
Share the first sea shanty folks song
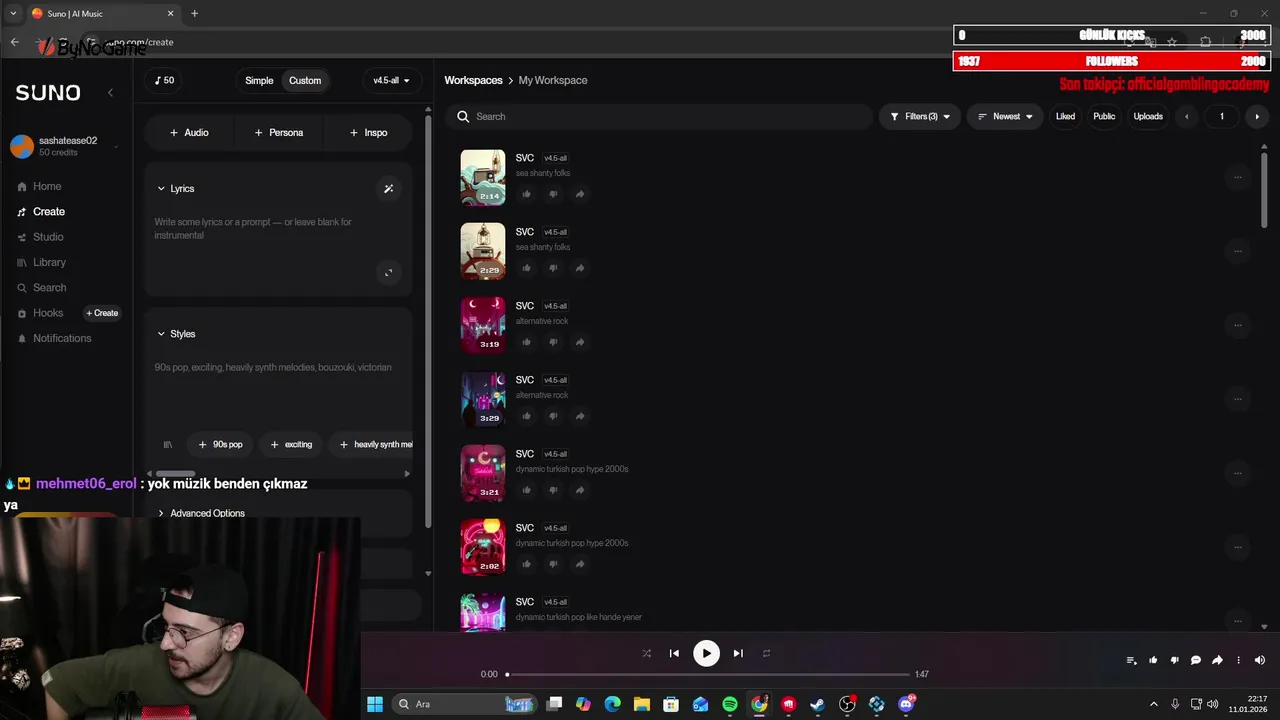[x=580, y=194]
